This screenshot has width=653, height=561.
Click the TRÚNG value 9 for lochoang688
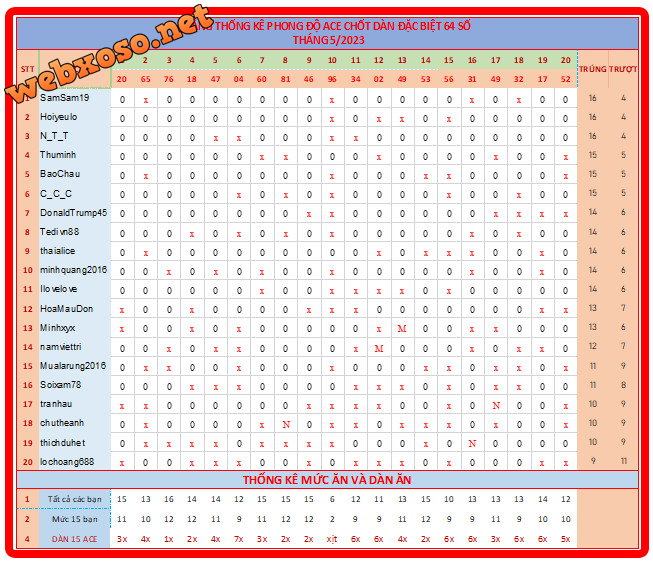click(593, 461)
